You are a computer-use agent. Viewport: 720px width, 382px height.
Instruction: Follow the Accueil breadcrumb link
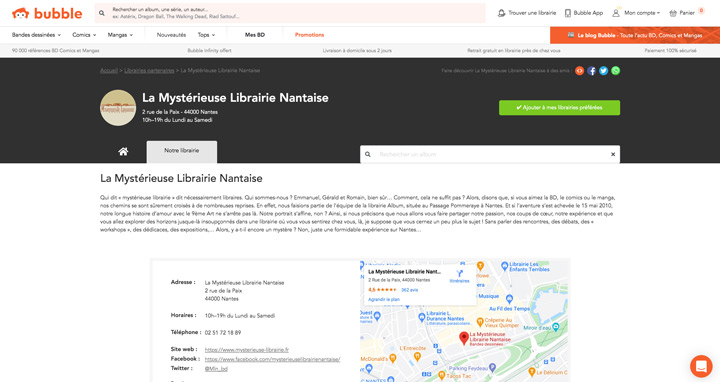pyautogui.click(x=109, y=71)
